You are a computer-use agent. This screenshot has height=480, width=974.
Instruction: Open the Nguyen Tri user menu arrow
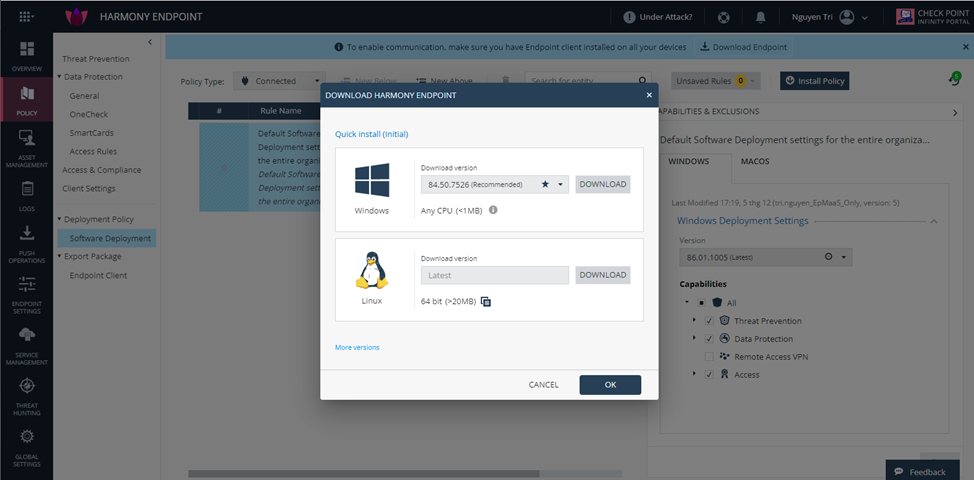tap(865, 17)
